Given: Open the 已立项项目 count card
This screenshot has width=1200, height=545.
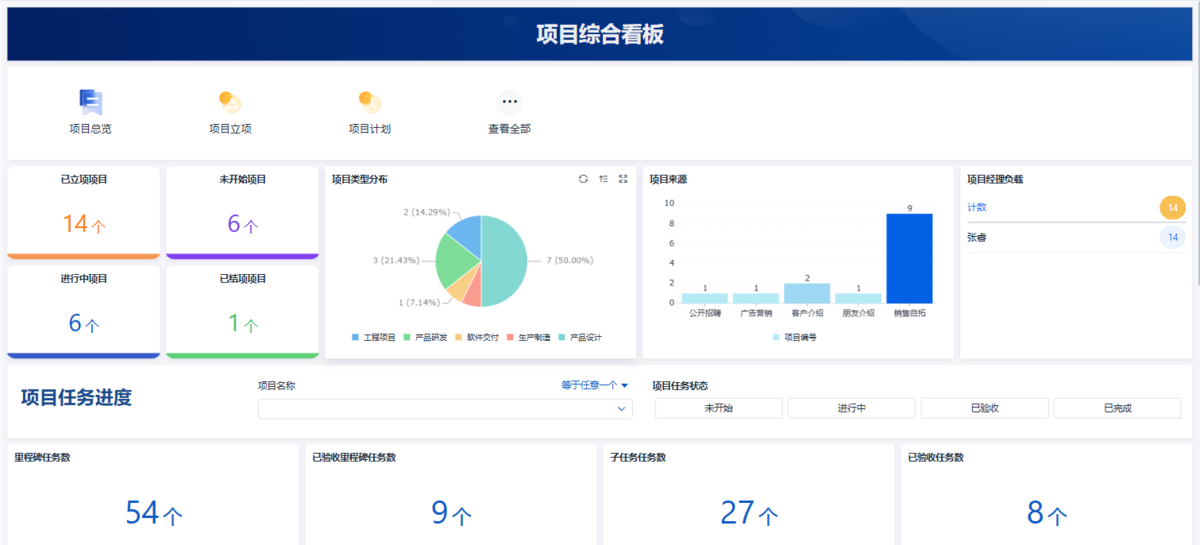Looking at the screenshot, I should point(83,212).
